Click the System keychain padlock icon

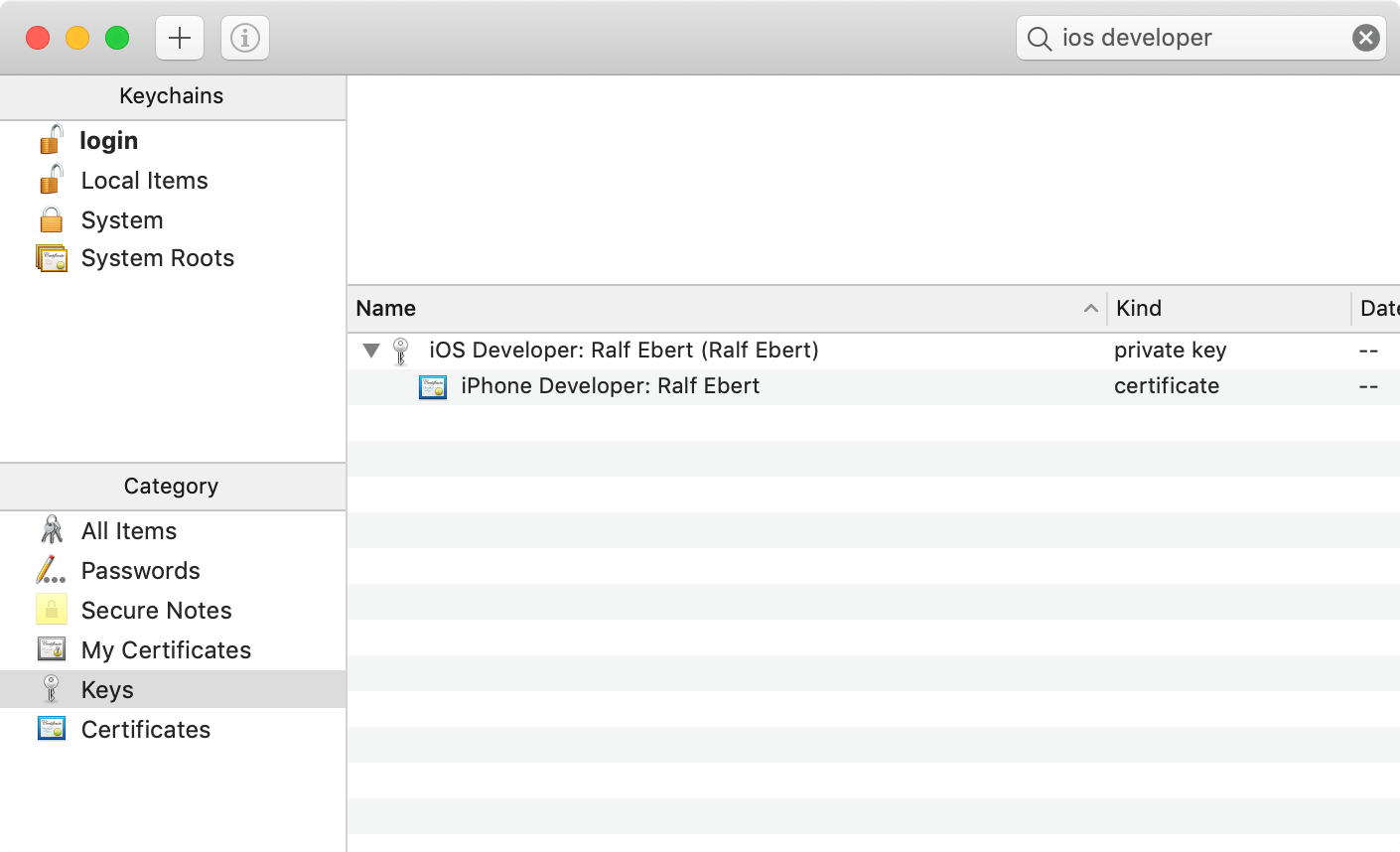tap(51, 219)
